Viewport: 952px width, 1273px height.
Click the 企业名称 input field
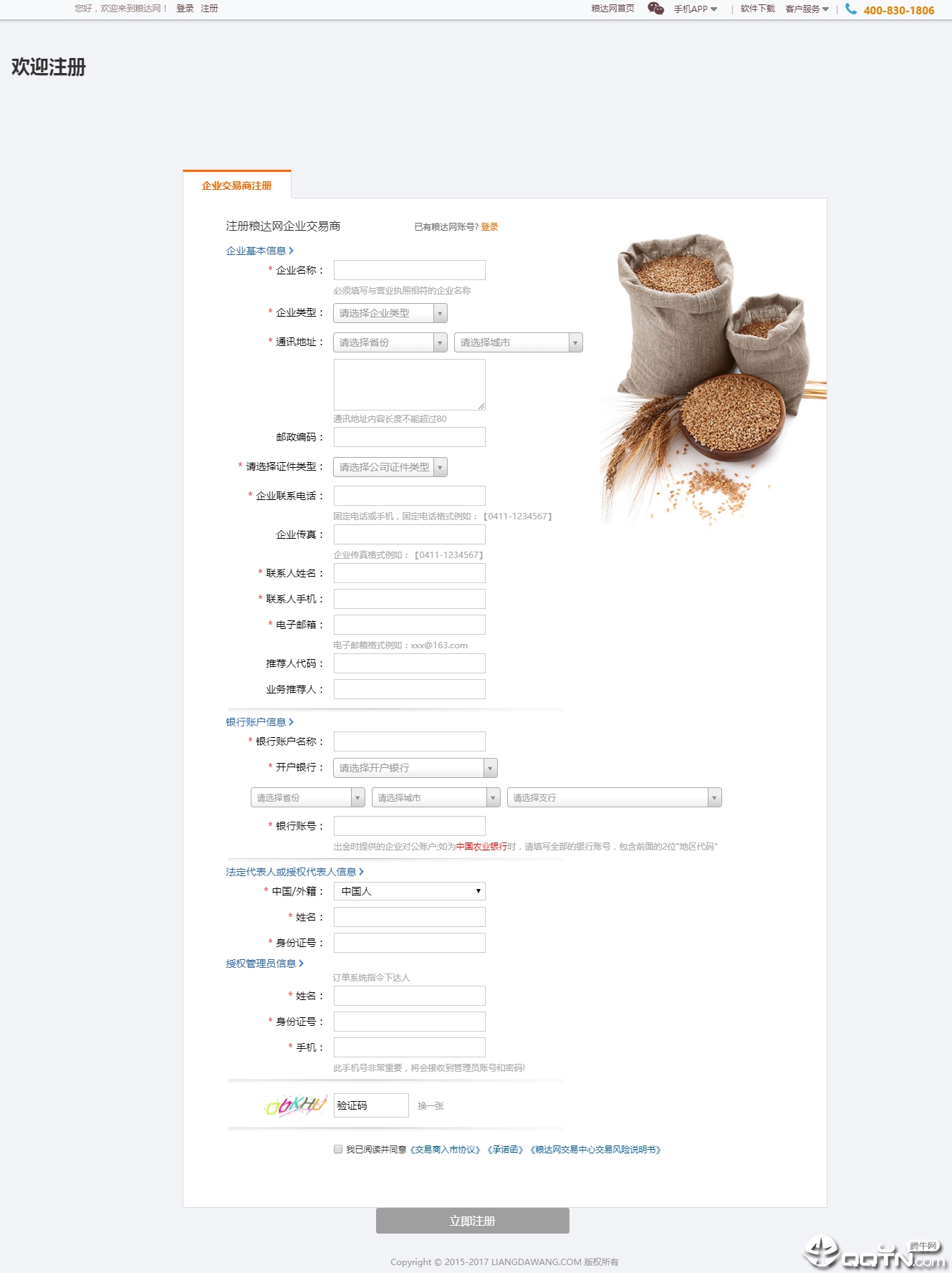409,270
